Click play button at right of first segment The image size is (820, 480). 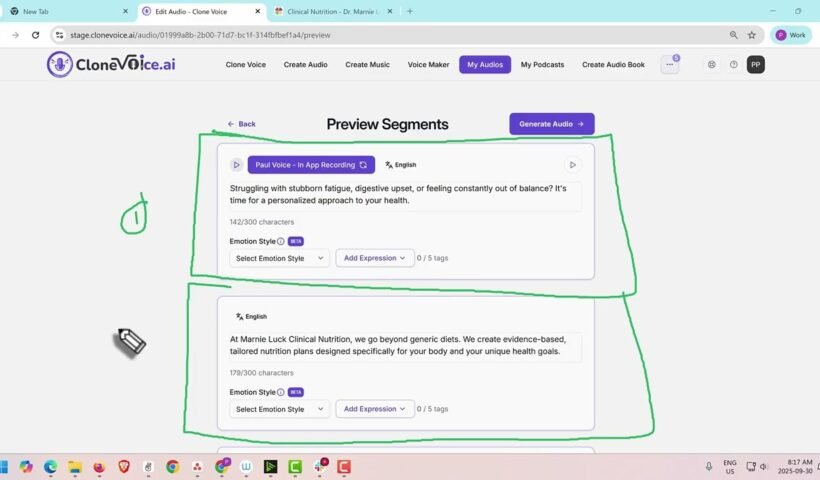pyautogui.click(x=572, y=165)
